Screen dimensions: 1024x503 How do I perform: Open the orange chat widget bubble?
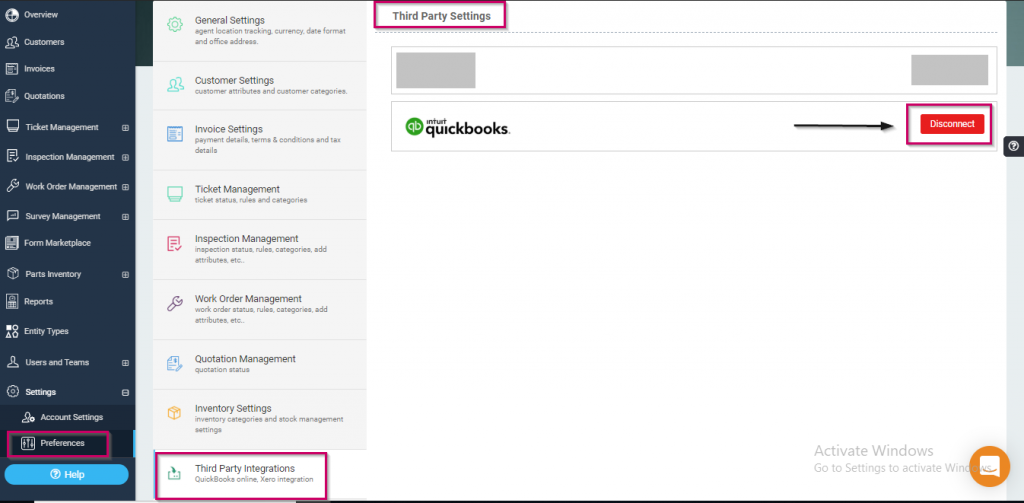[x=989, y=466]
